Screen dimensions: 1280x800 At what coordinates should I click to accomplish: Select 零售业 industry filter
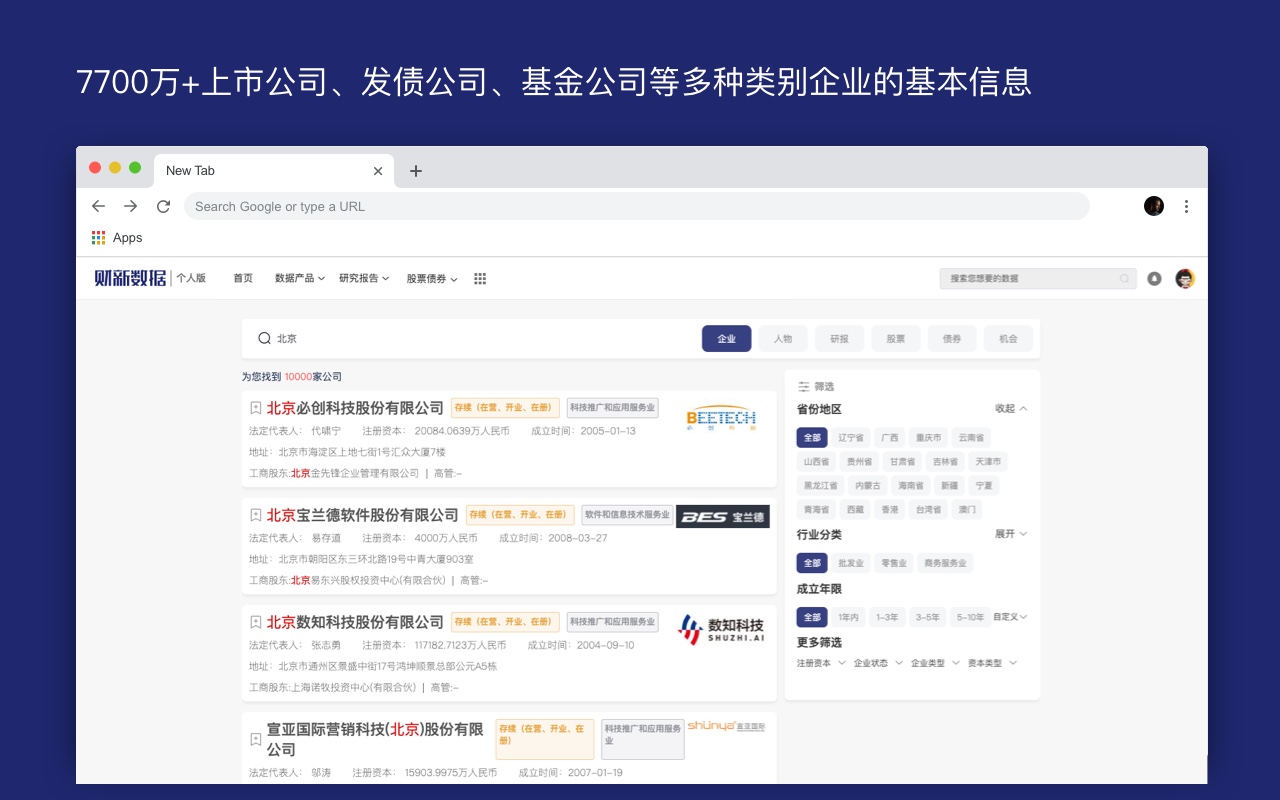pyautogui.click(x=893, y=563)
